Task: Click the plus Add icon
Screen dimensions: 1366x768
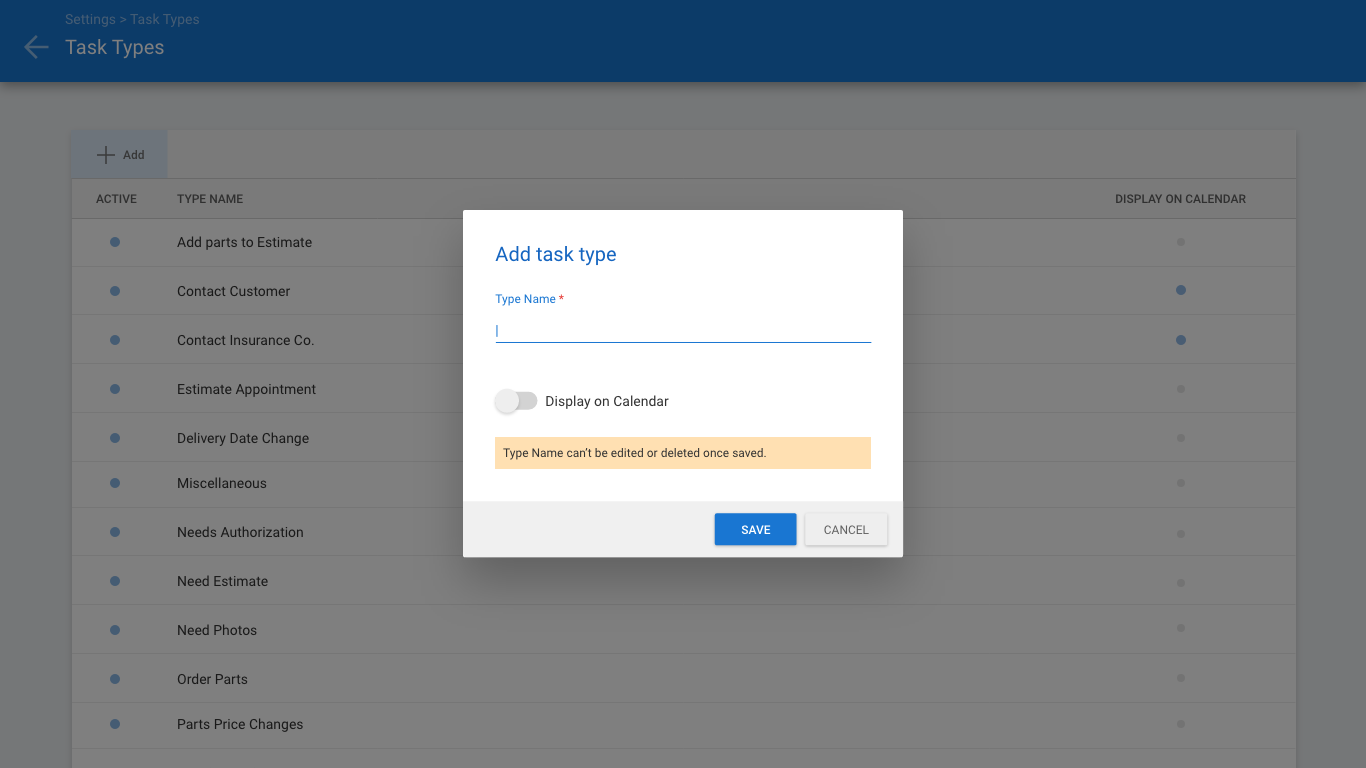Action: 106,155
